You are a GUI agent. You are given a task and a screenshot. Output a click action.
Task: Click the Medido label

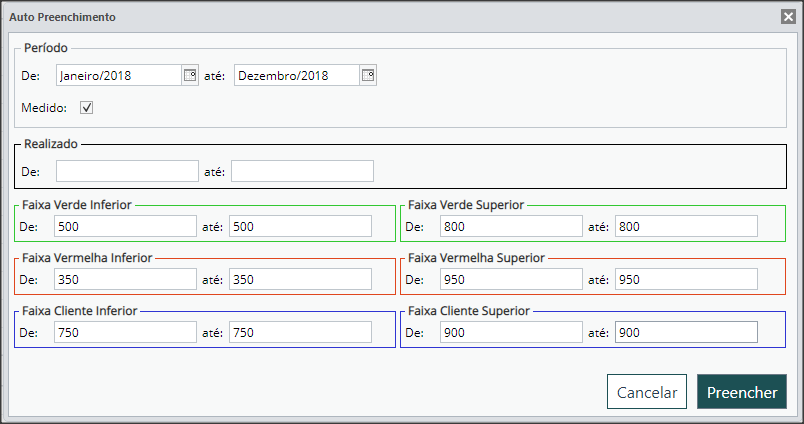click(x=44, y=108)
